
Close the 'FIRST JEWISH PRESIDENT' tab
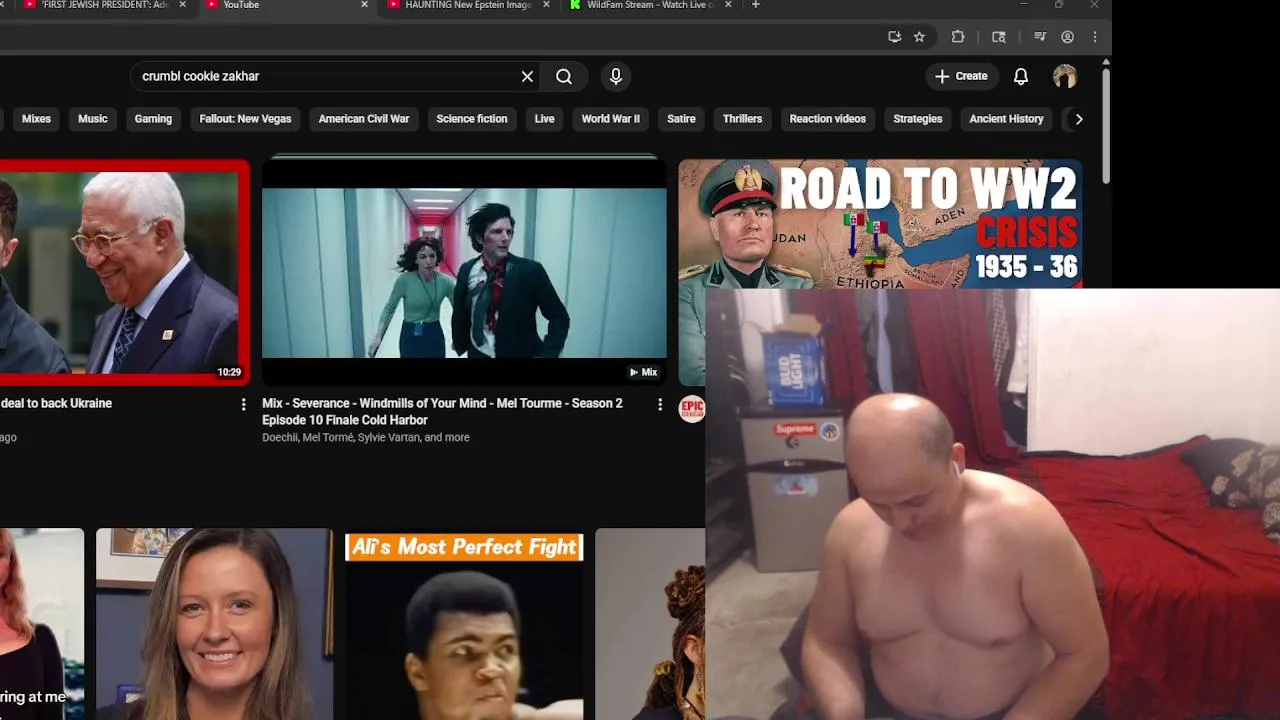[183, 5]
